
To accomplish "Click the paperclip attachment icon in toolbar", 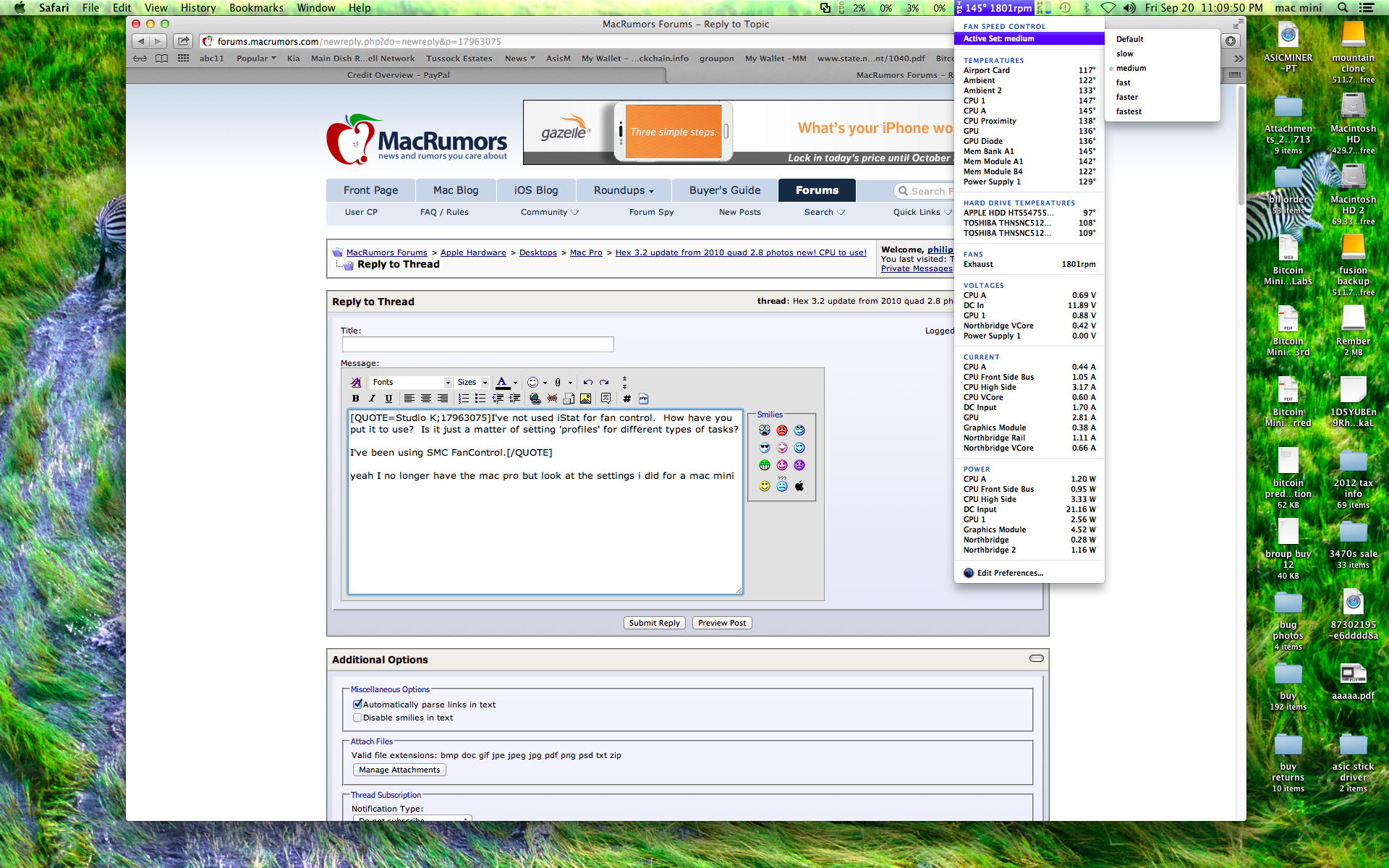I will [558, 382].
